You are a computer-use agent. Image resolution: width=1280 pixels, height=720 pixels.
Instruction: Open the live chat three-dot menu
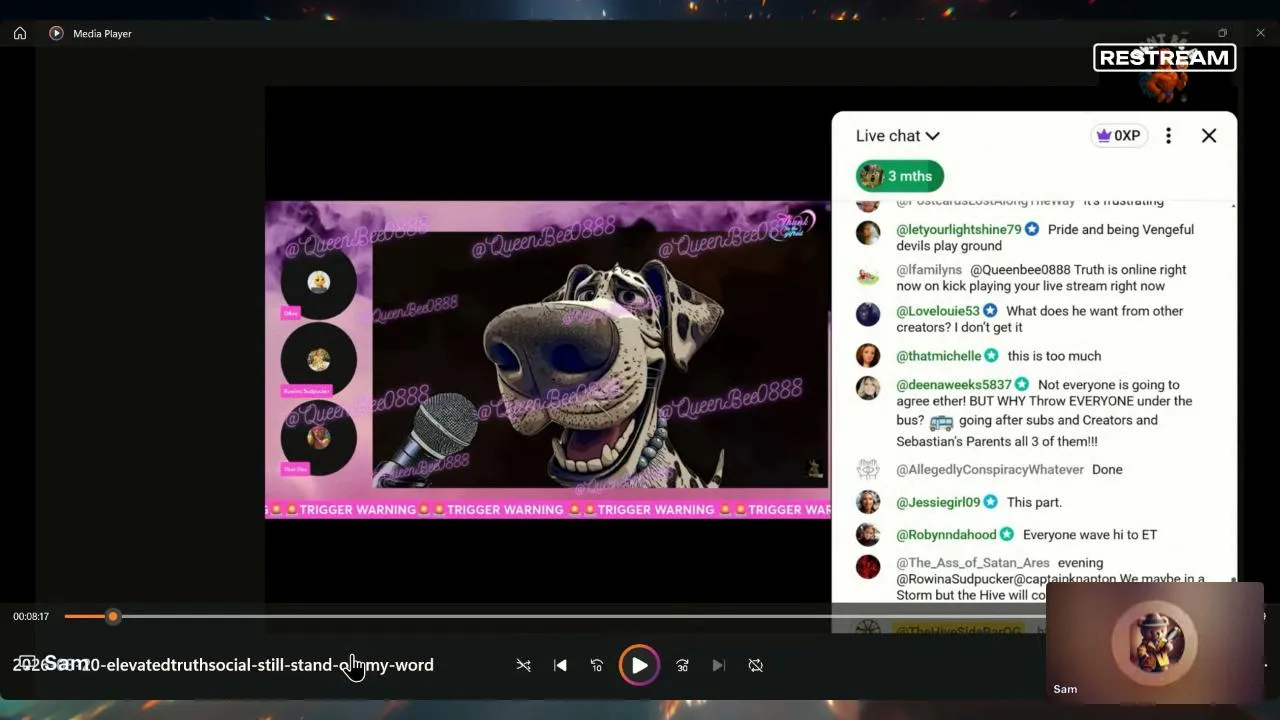click(1168, 136)
